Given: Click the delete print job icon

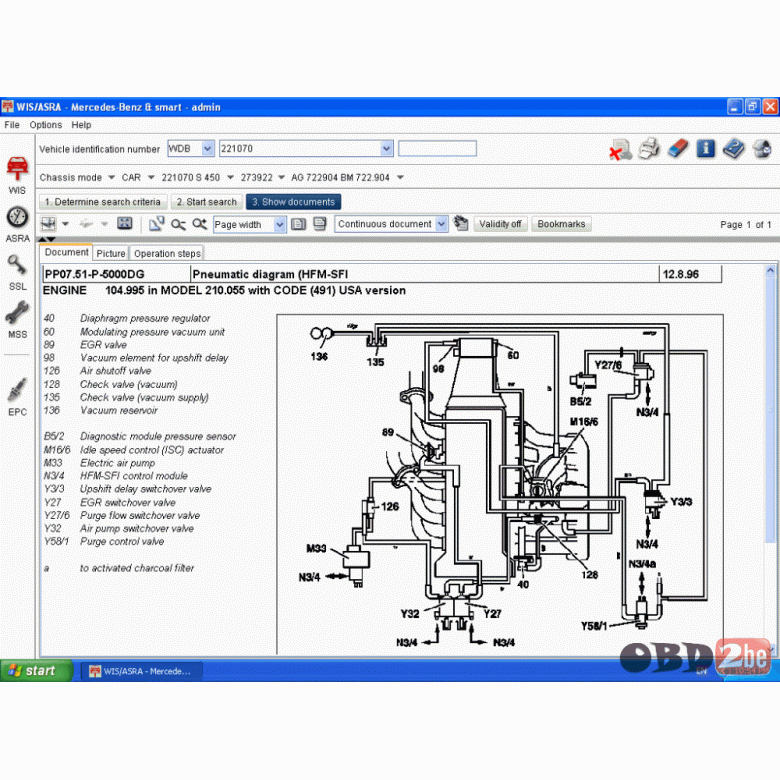Looking at the screenshot, I should 620,149.
